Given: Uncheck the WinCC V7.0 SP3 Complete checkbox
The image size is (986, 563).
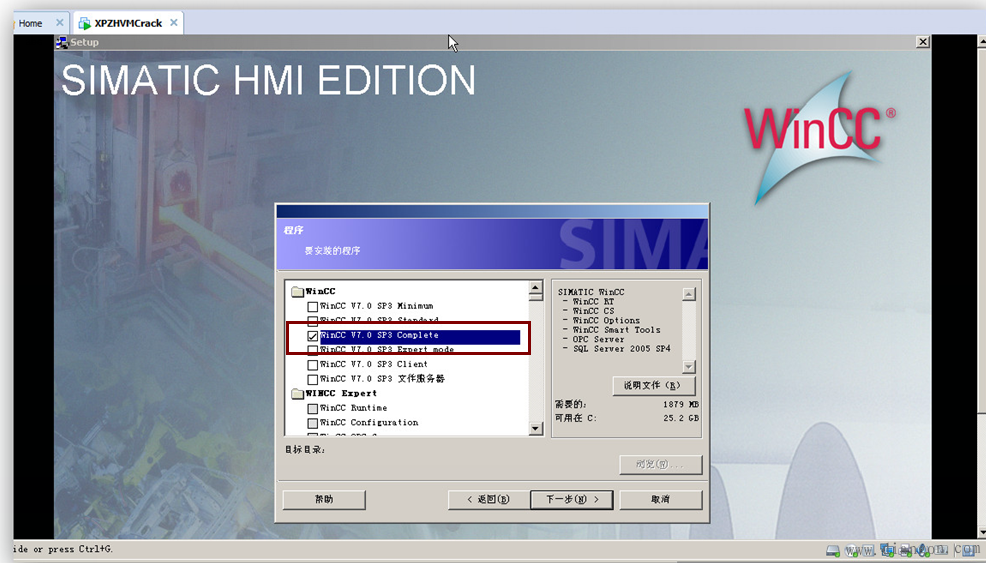Looking at the screenshot, I should 313,336.
